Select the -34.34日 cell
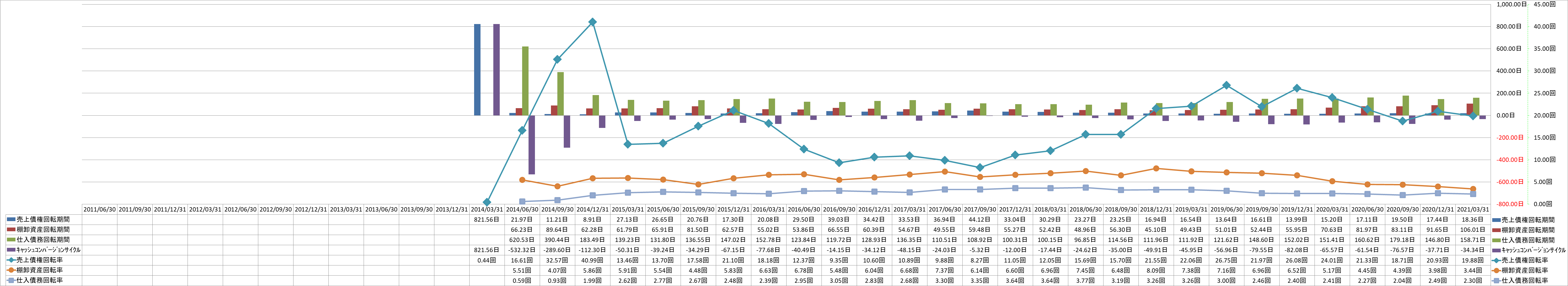The width and height of the screenshot is (1568, 286). 1474,250
